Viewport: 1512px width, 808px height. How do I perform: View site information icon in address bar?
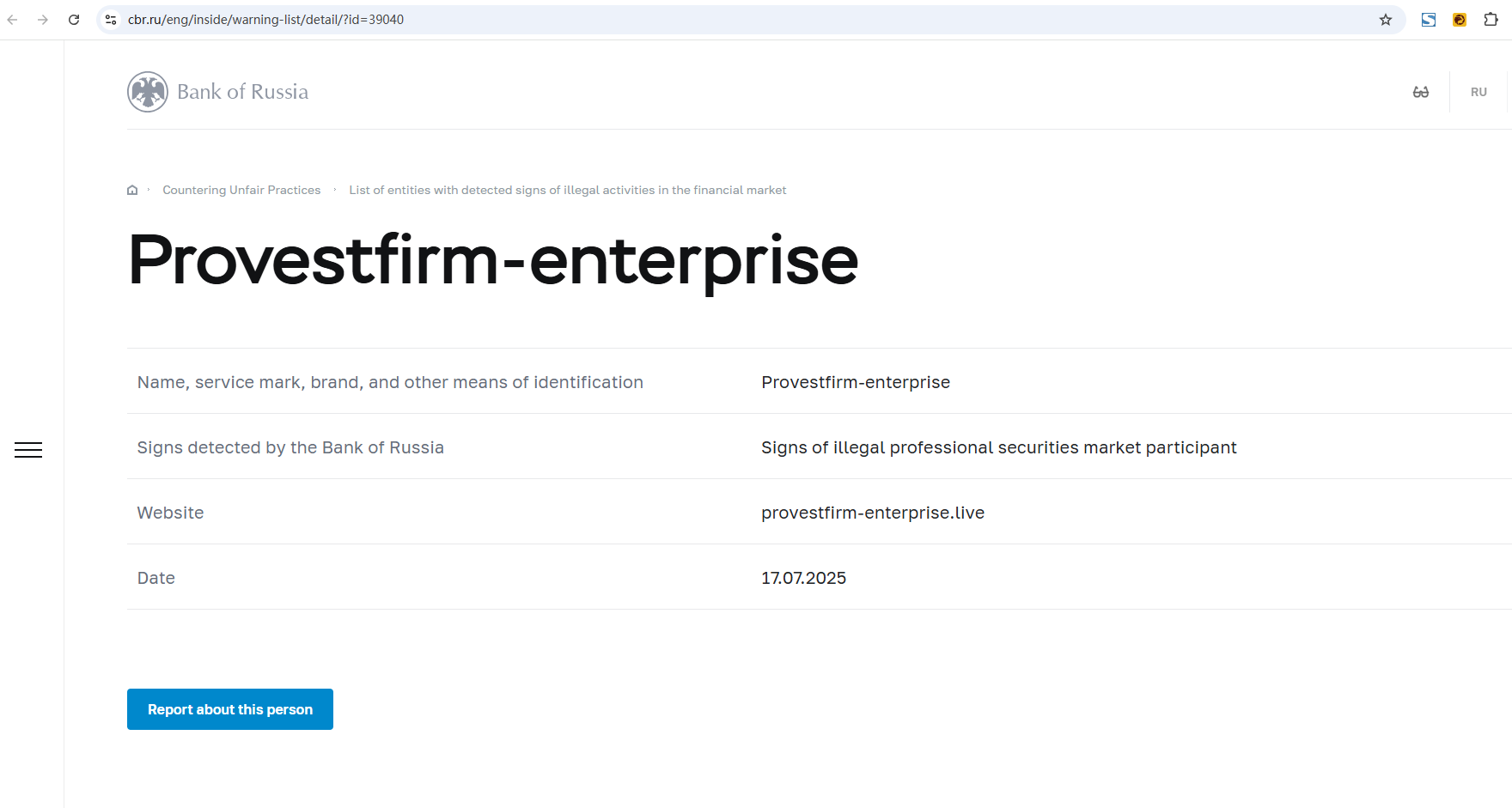(x=111, y=20)
